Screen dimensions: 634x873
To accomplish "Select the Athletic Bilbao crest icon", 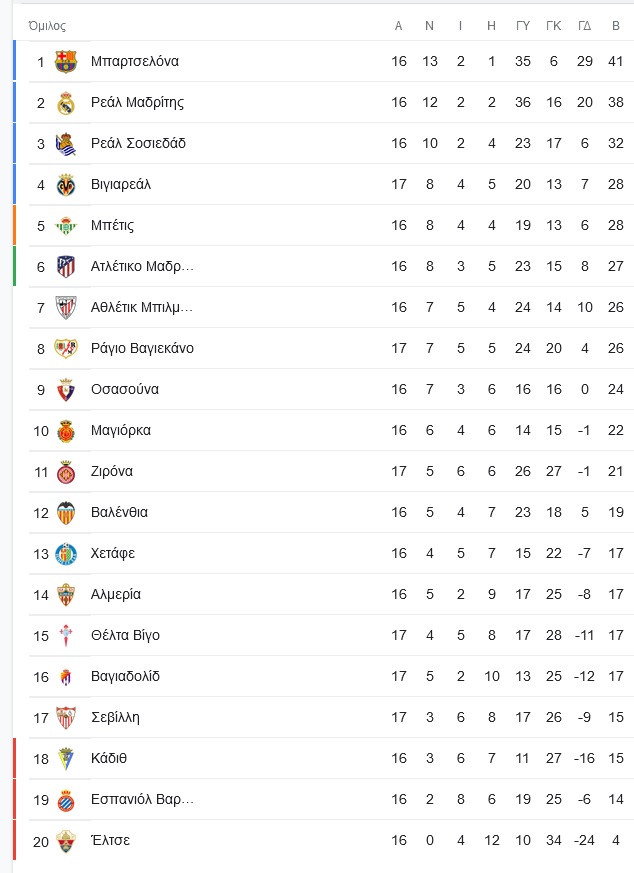I will click(66, 307).
